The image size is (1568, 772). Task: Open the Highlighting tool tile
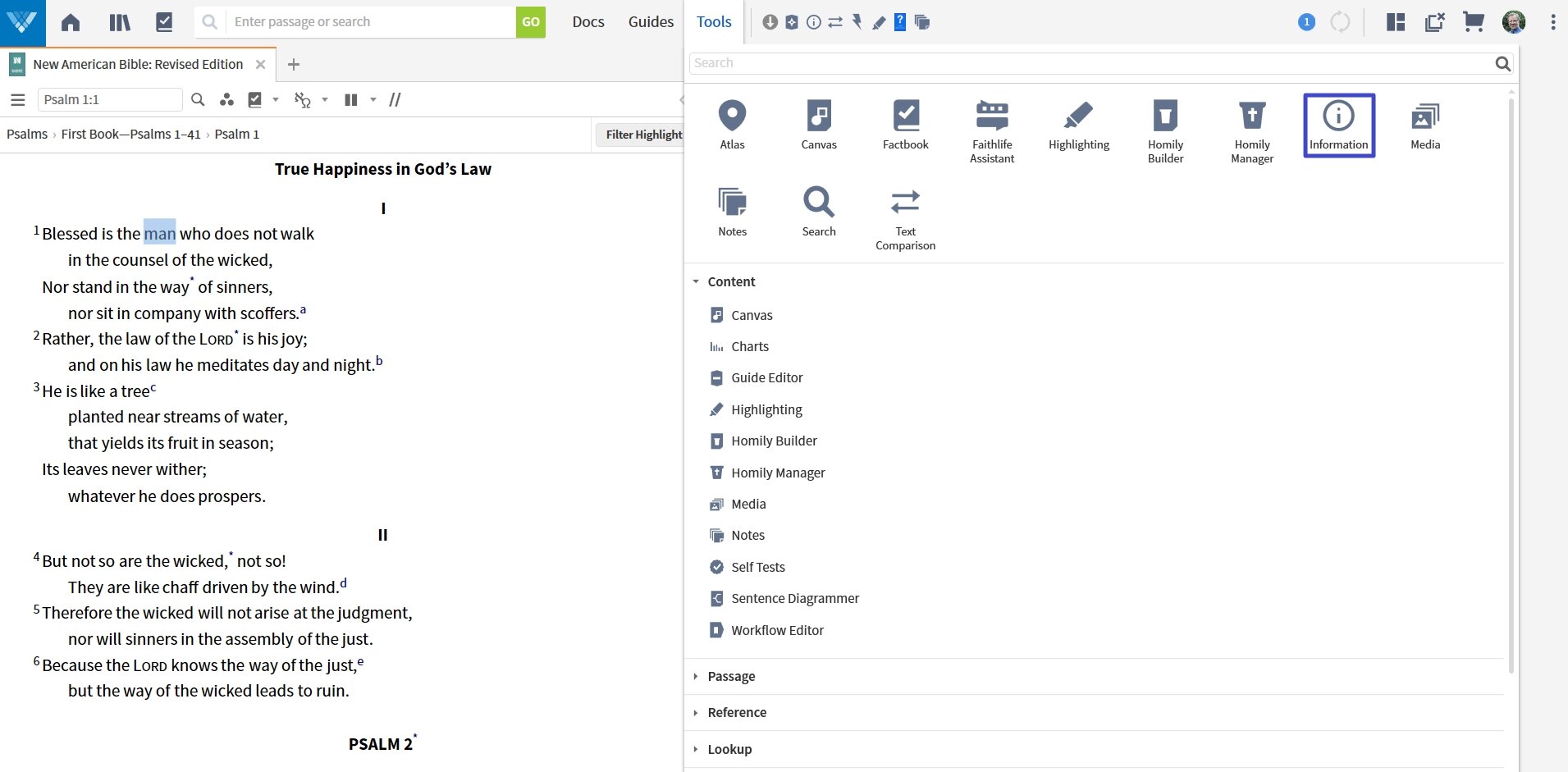click(1079, 125)
